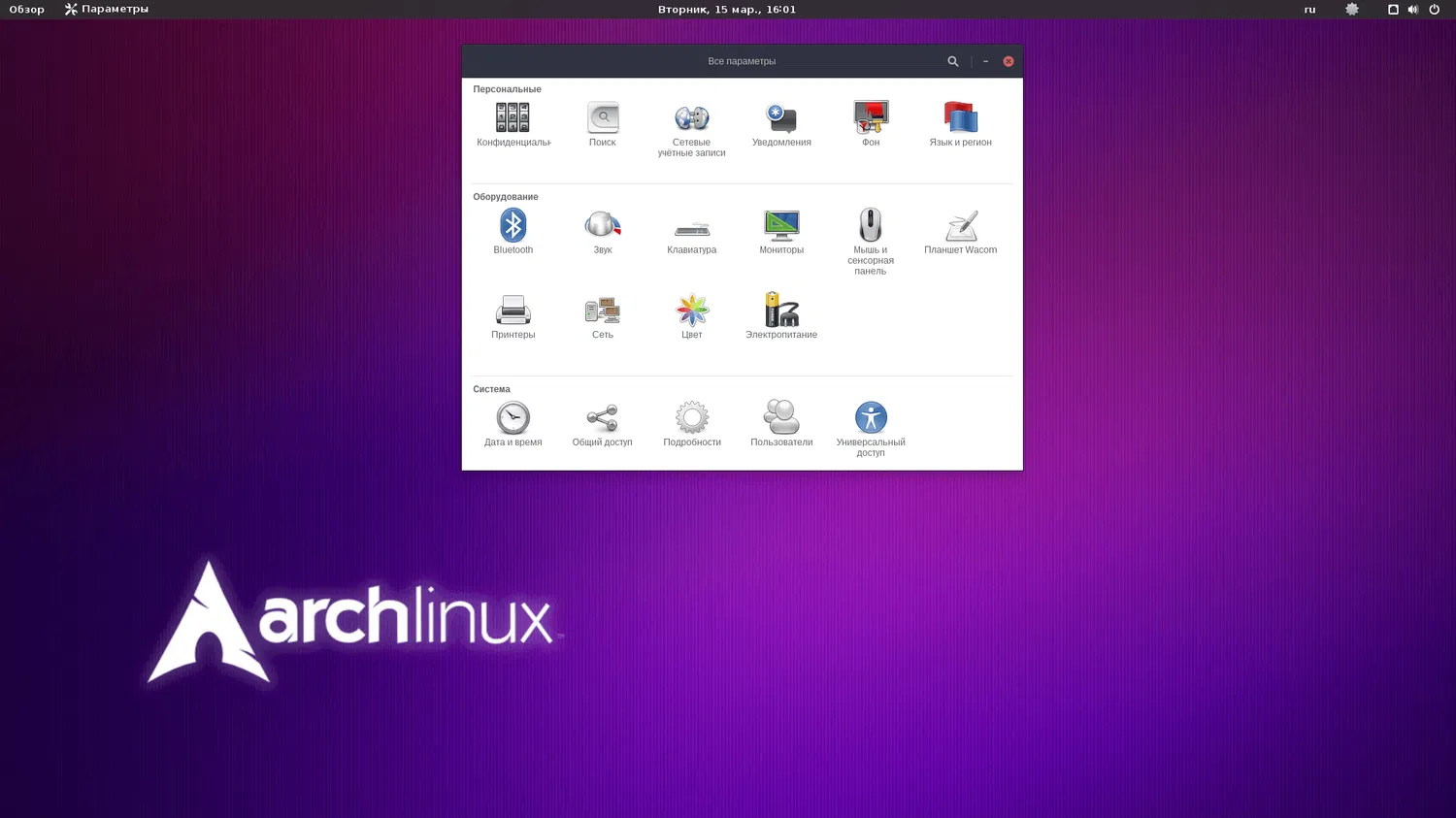The height and width of the screenshot is (818, 1456).
Task: Click the volume icon in top bar
Action: pyautogui.click(x=1413, y=10)
